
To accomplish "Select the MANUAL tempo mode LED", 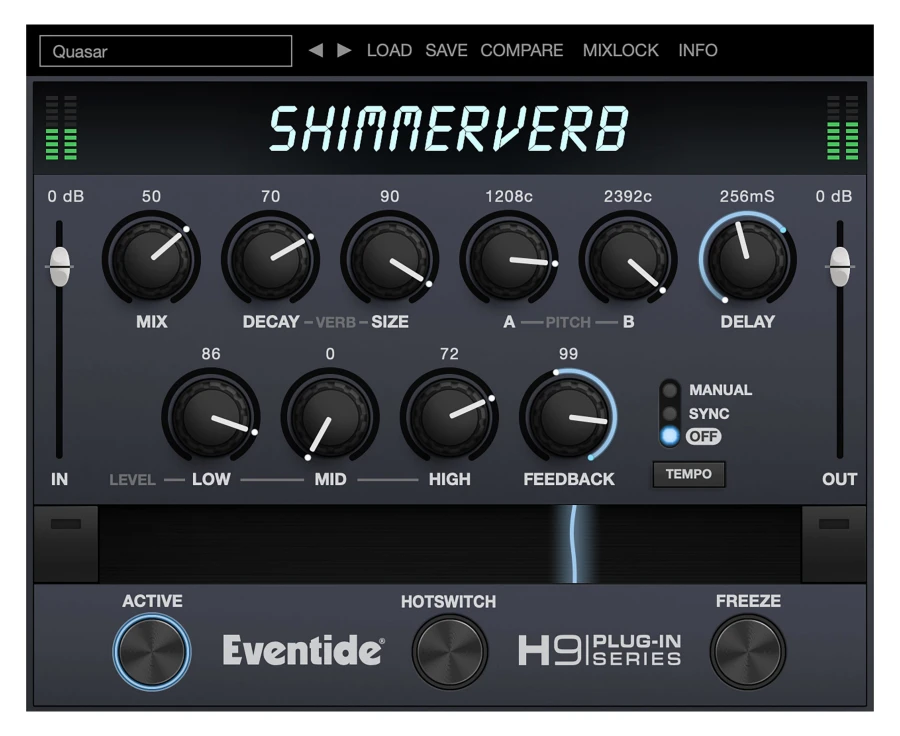I will pos(669,390).
